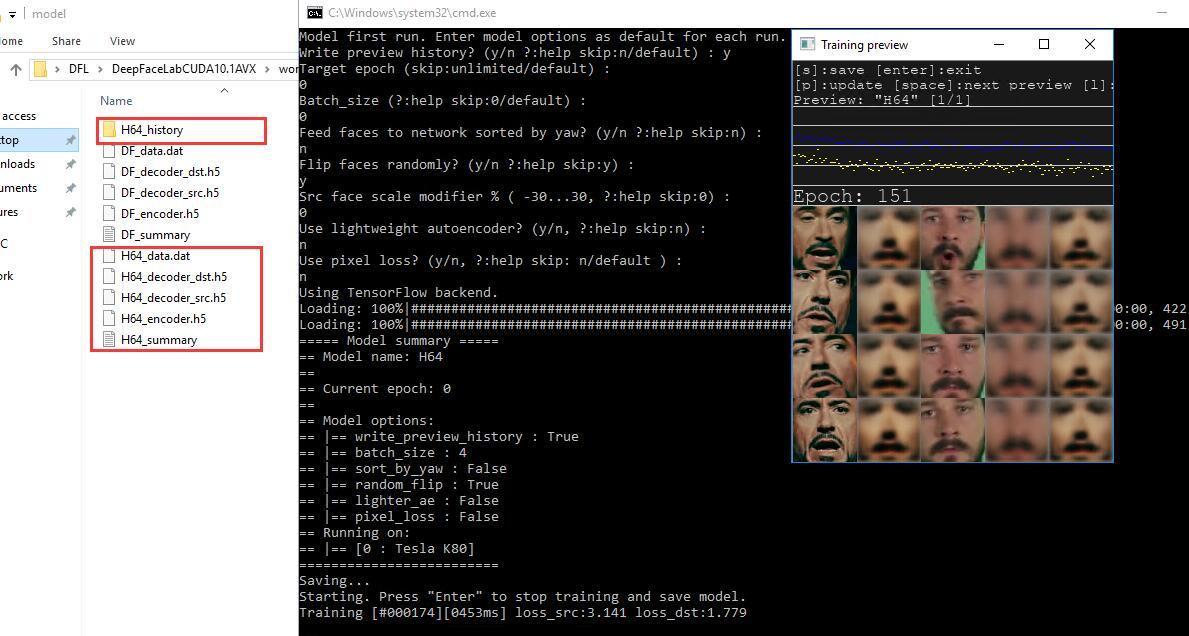Open the Quick Access Toolbar dropdown arrow
Screen dimensions: 1189x636
coord(12,15)
